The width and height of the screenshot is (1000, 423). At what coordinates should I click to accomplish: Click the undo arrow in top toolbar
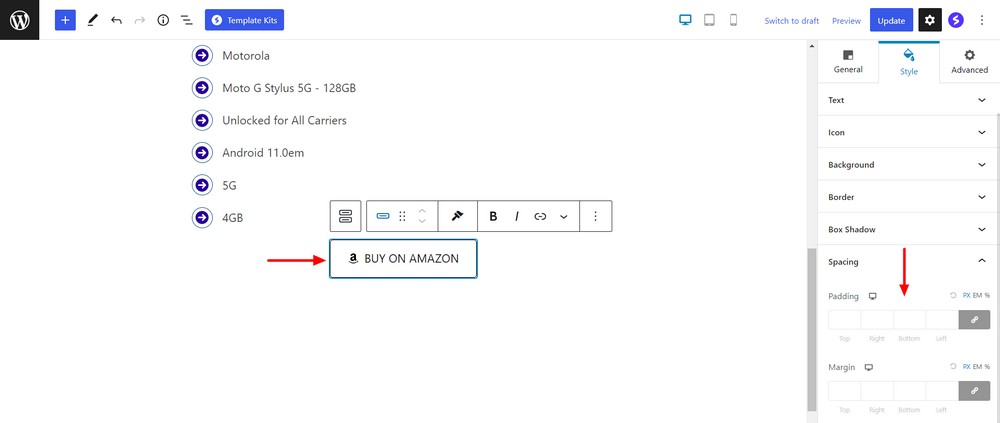tap(116, 20)
